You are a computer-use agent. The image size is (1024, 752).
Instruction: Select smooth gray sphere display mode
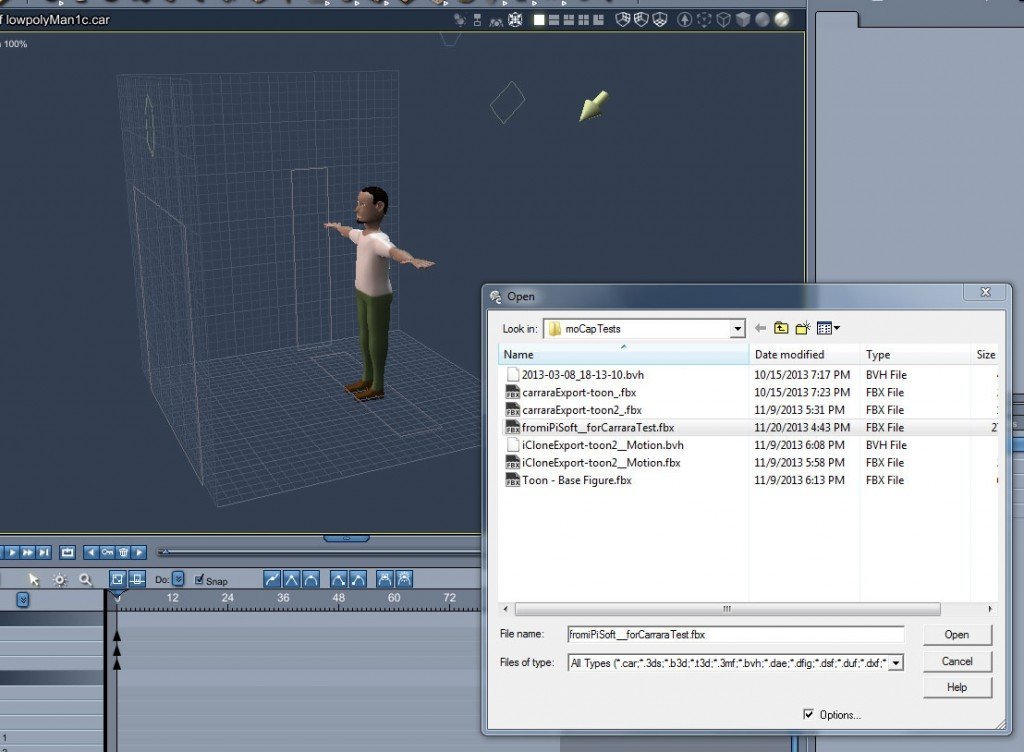tap(762, 20)
